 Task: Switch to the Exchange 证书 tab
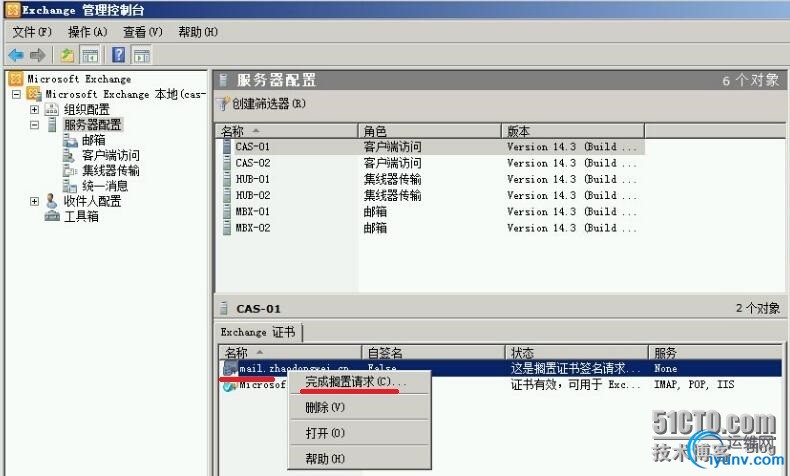tap(257, 332)
